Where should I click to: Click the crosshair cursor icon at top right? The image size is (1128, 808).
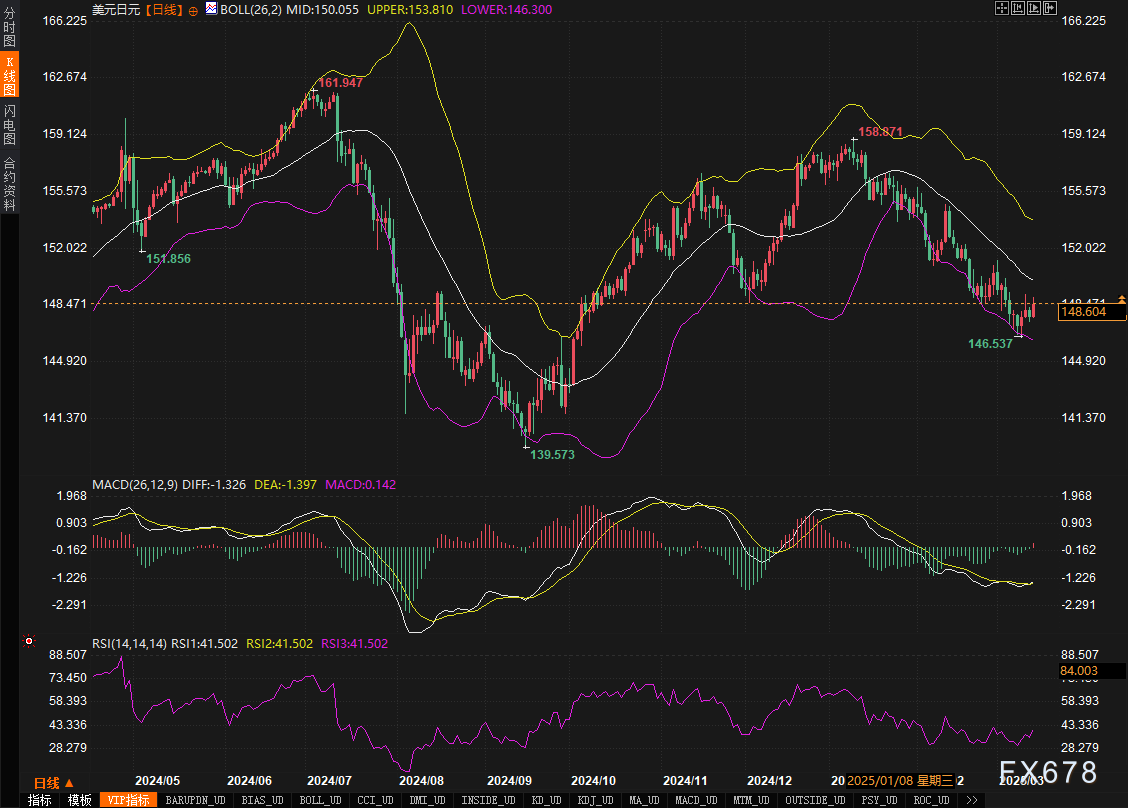(1003, 8)
